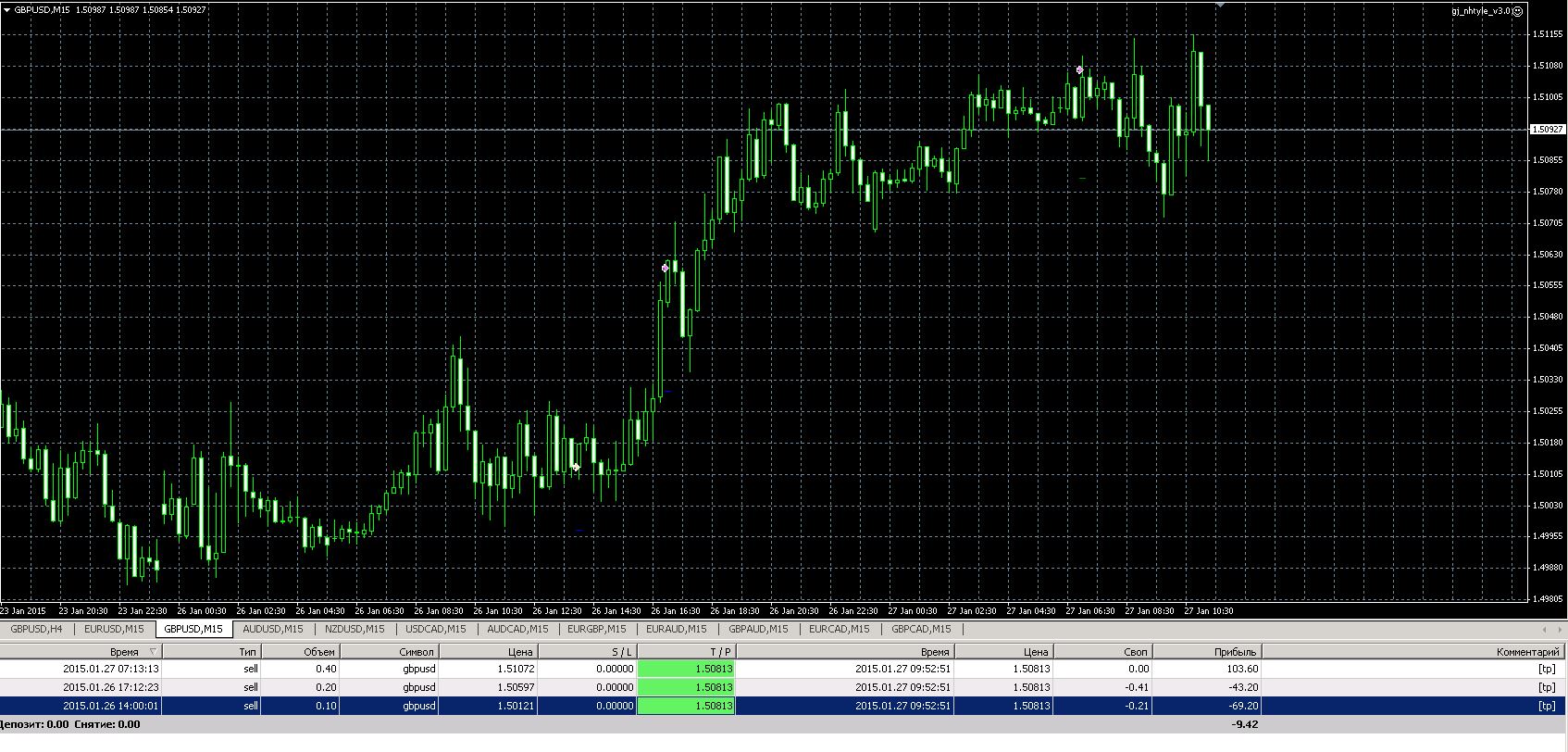Open the NZDUSD,M15 chart tab
The image size is (1568, 752).
pyautogui.click(x=355, y=629)
